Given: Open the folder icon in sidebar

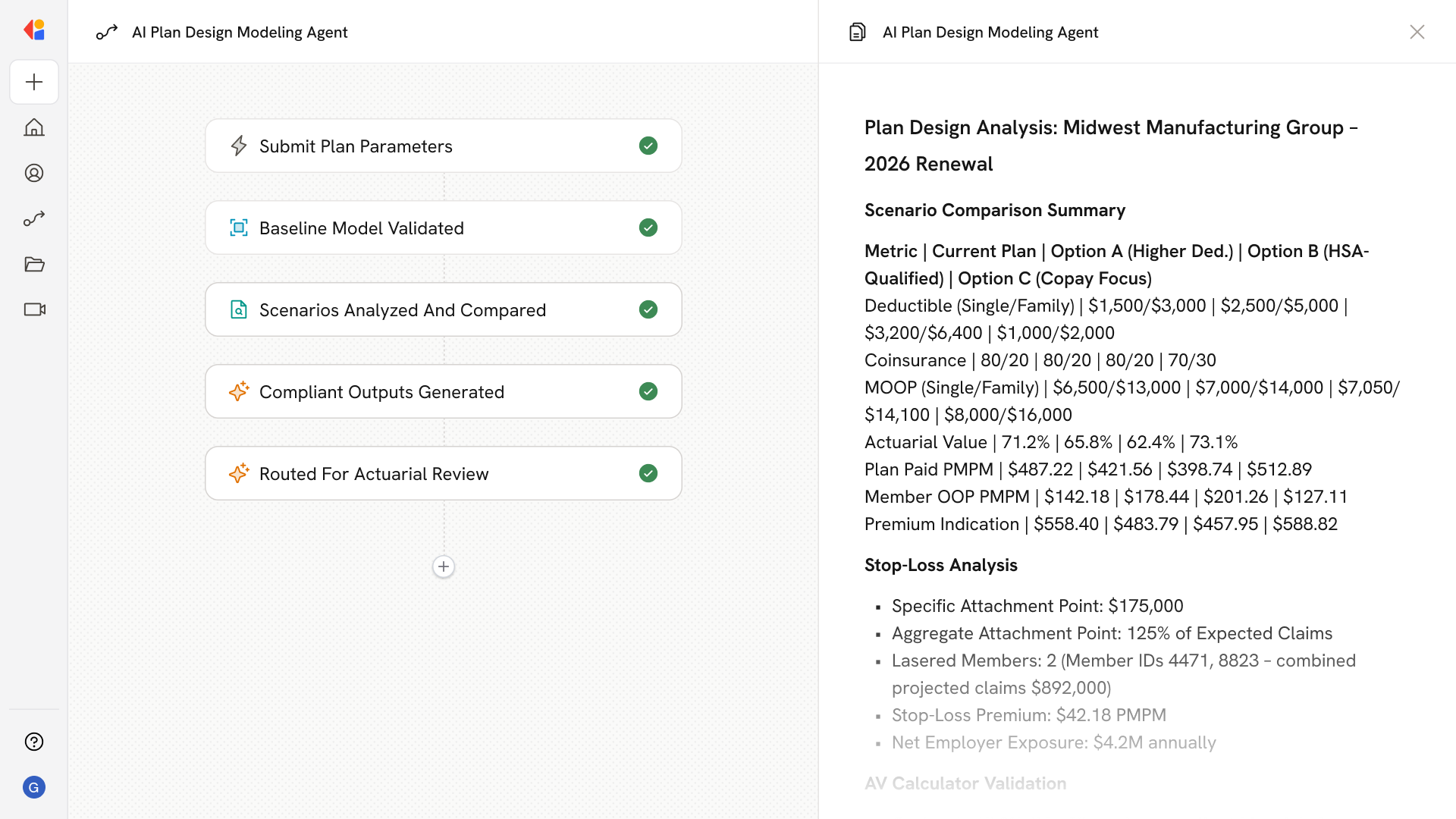Looking at the screenshot, I should click(x=34, y=264).
